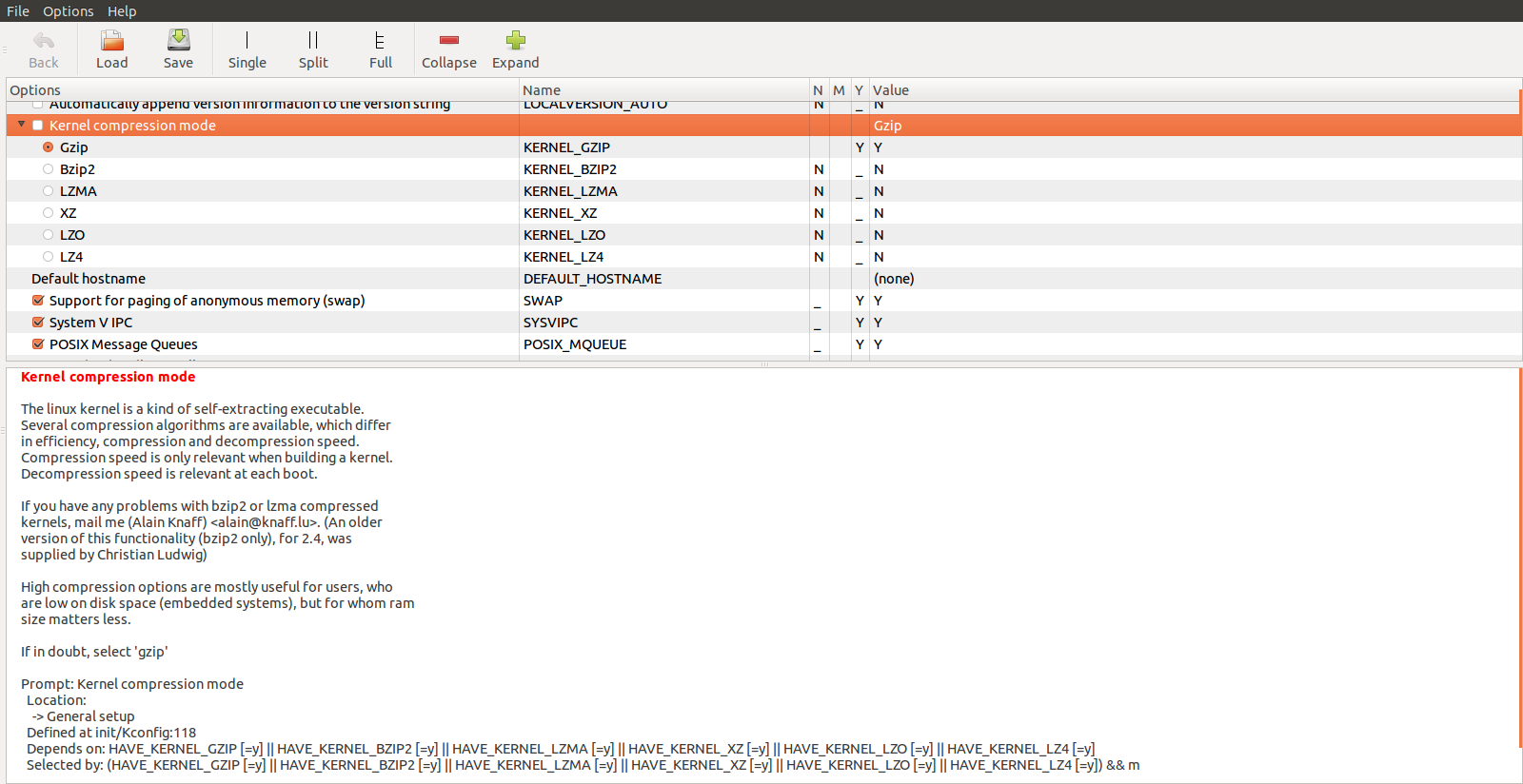
Task: Collapse the Kernel compression mode tree row
Action: click(21, 125)
